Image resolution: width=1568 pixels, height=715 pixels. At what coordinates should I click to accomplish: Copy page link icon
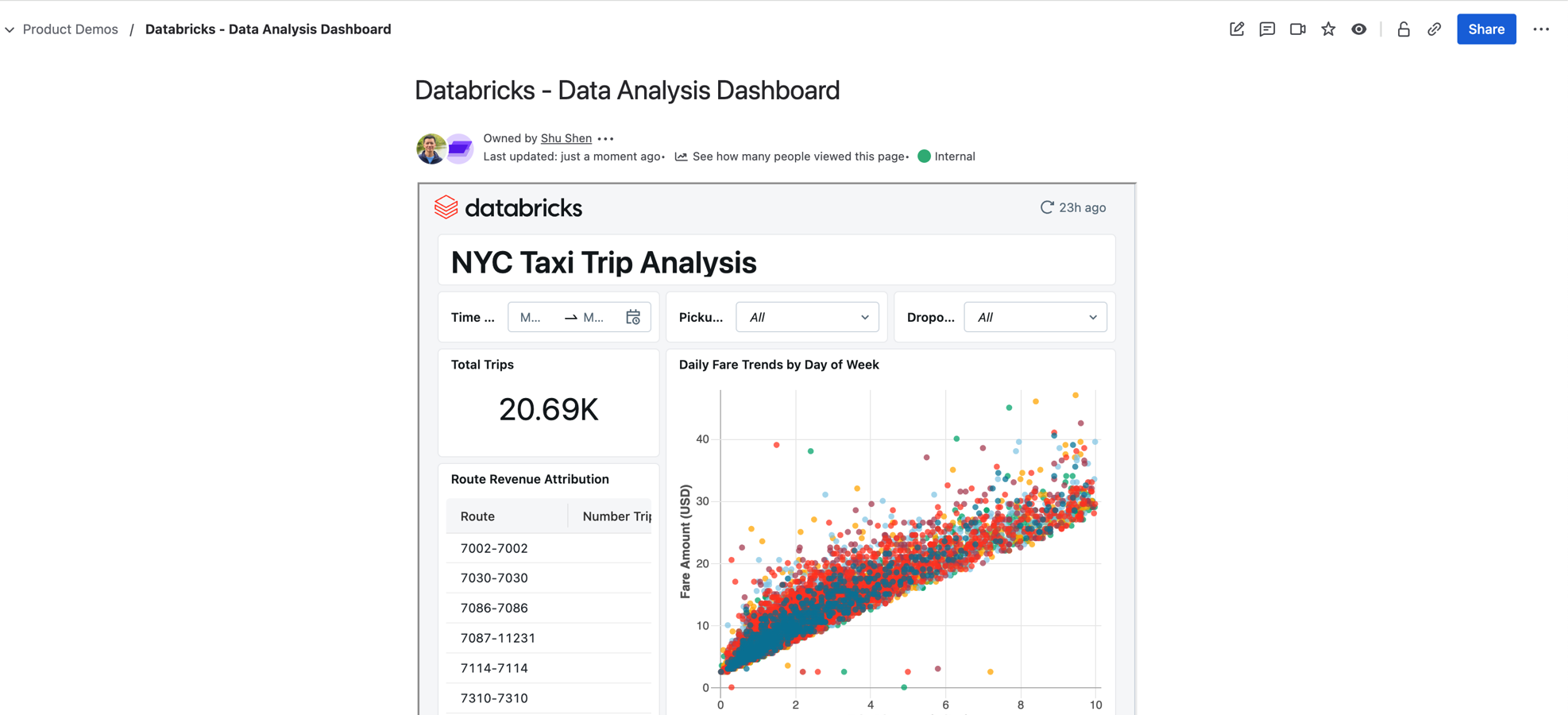[x=1434, y=29]
